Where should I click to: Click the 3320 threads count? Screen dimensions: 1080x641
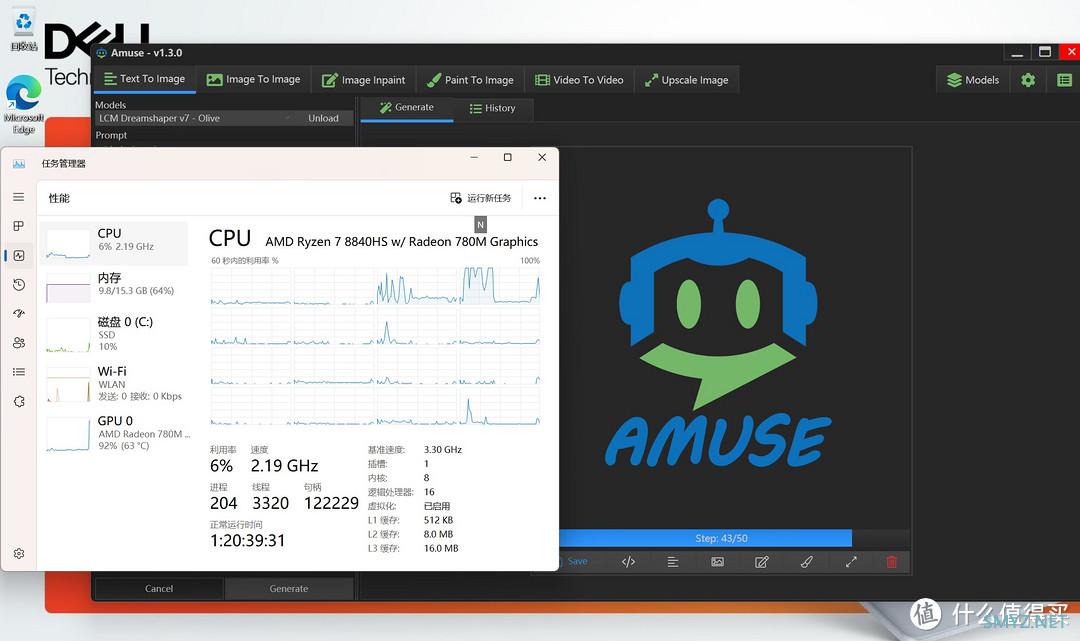click(x=271, y=503)
